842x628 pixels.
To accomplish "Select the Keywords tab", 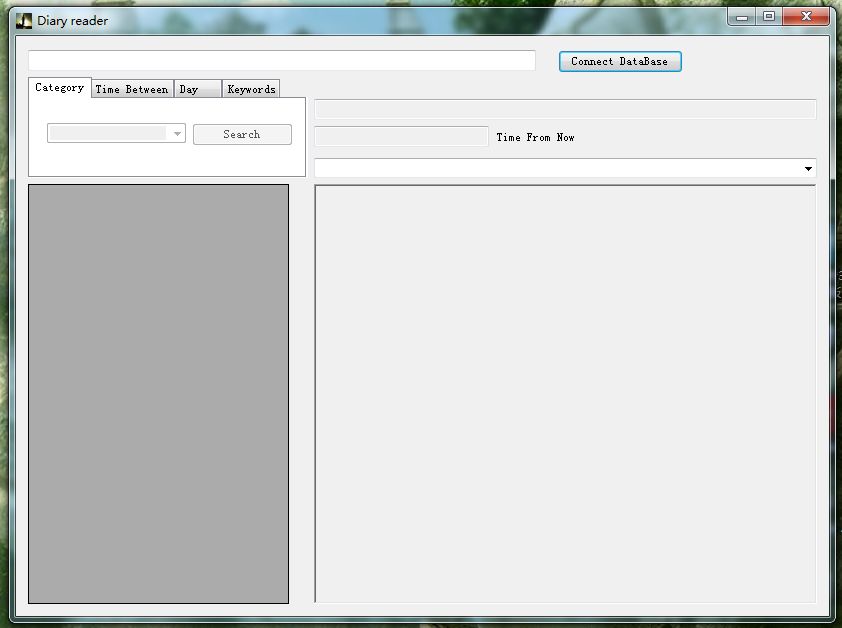I will [x=251, y=89].
